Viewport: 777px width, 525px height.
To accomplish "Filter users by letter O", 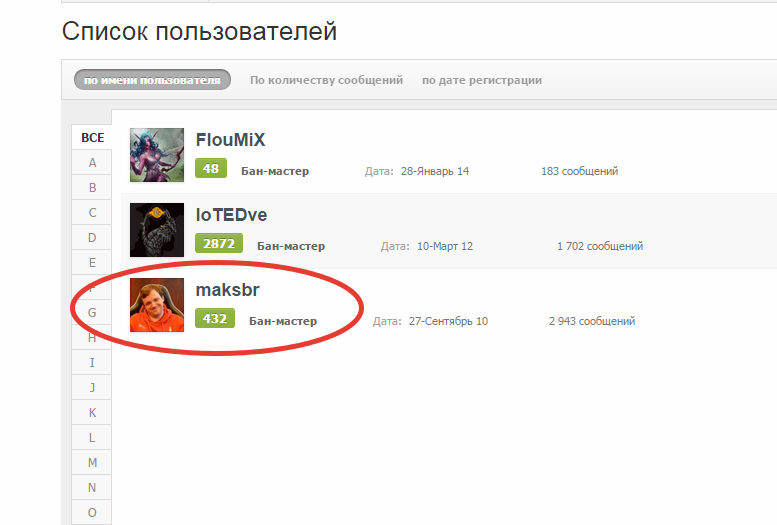I will [92, 513].
